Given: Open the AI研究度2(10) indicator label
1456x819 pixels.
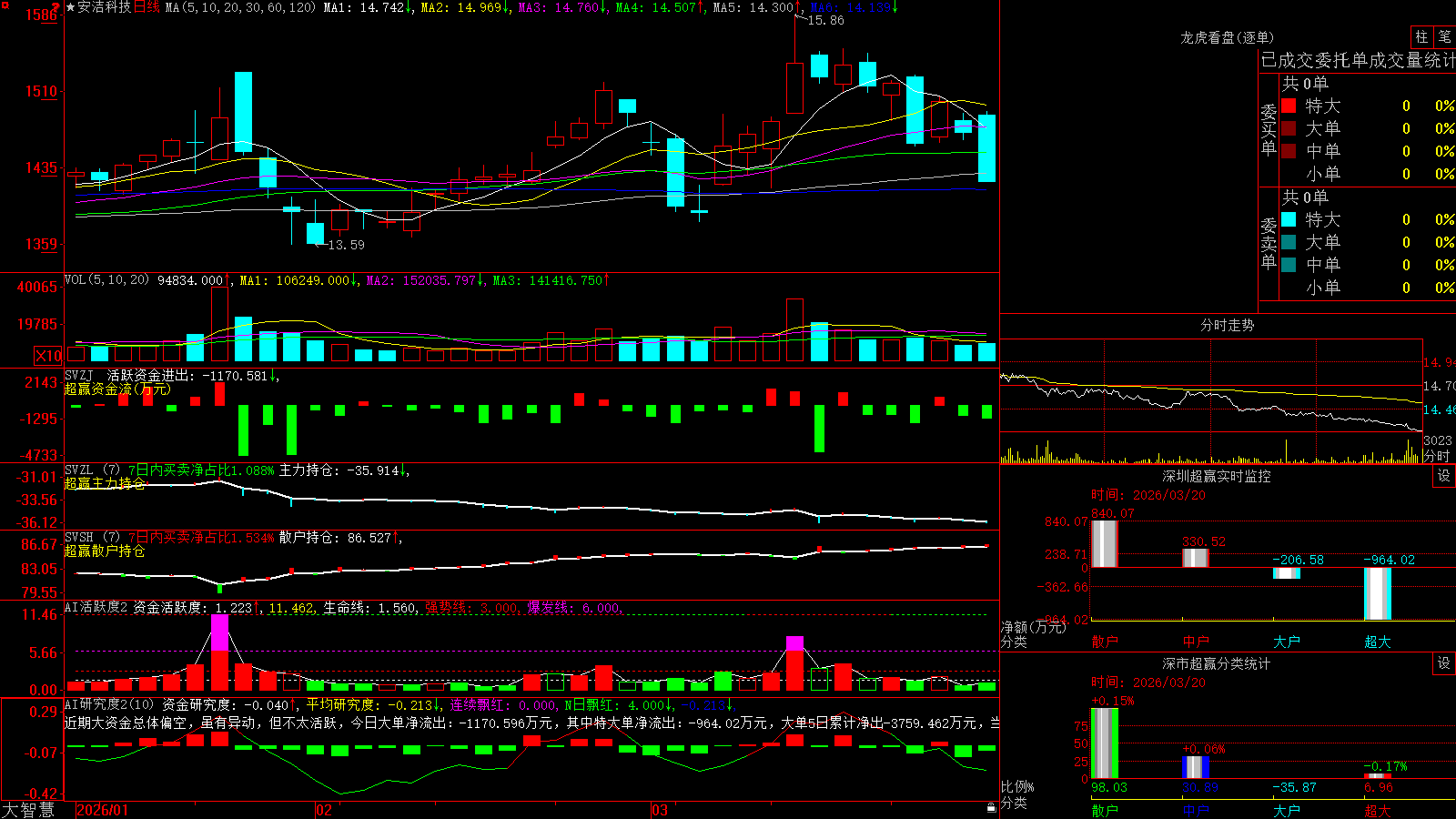Looking at the screenshot, I should pyautogui.click(x=109, y=704).
